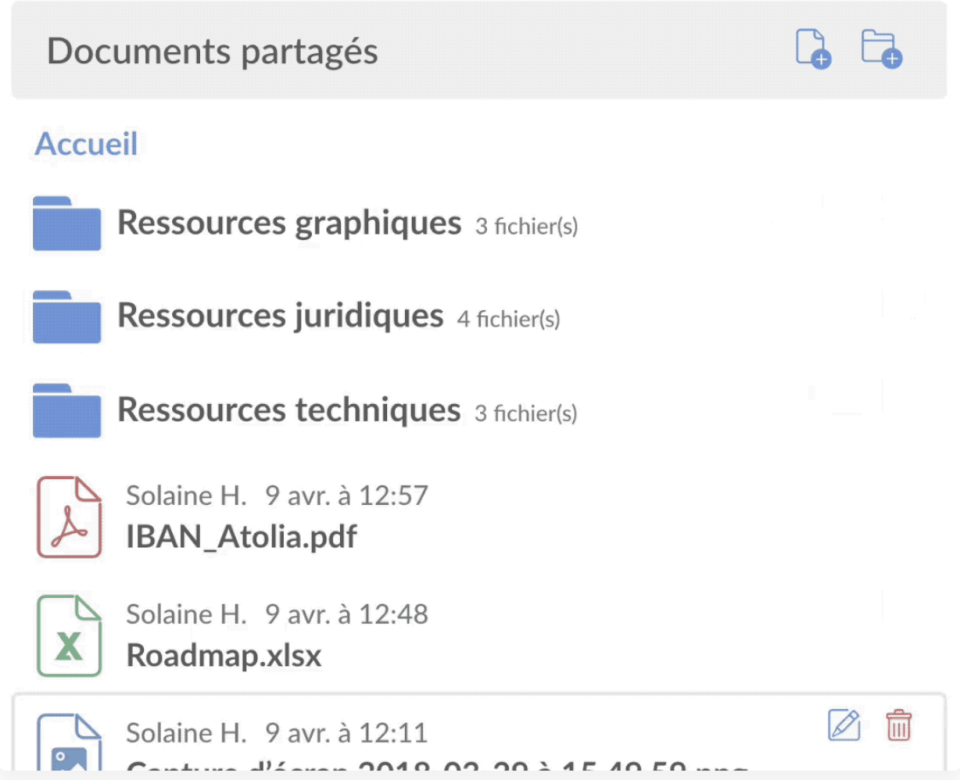Select the Ressources graphiques folder name

pos(289,223)
